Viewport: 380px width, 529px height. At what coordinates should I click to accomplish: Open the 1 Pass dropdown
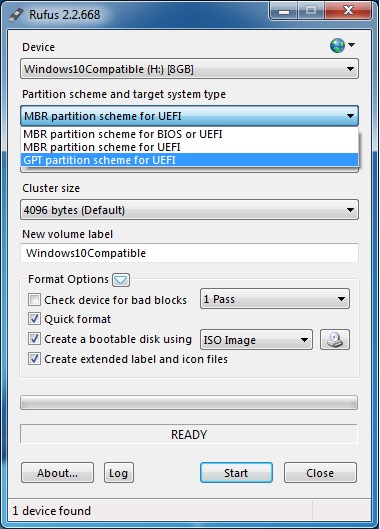click(275, 299)
